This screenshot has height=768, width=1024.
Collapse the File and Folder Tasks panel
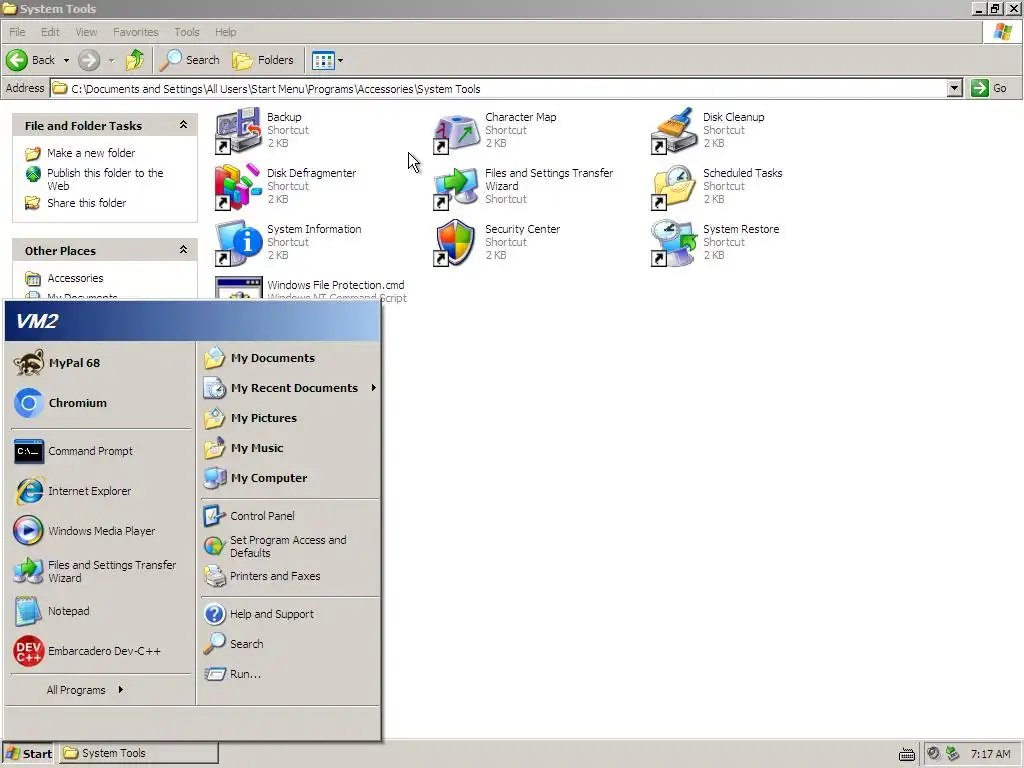point(184,125)
